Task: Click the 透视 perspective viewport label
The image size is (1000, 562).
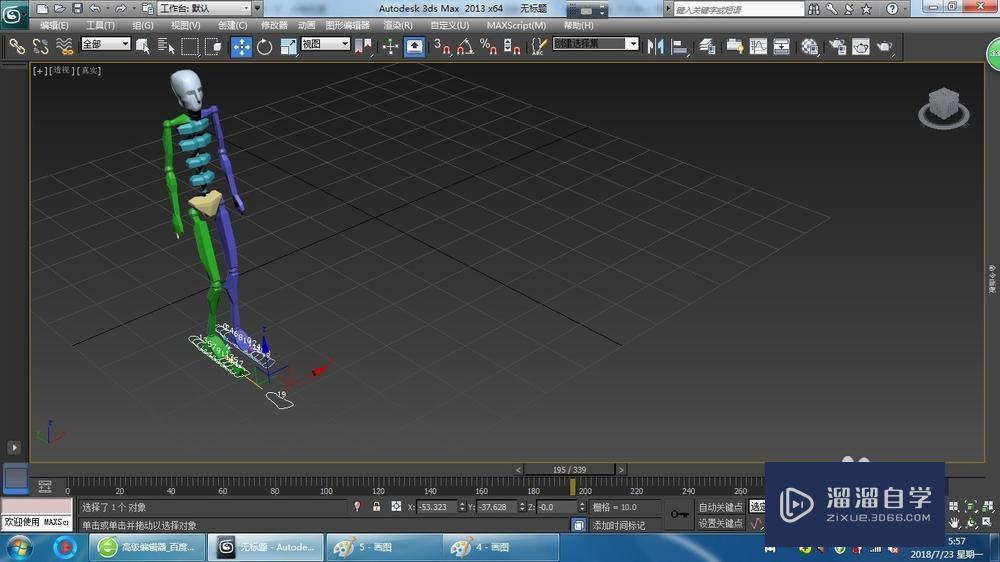Action: click(x=62, y=71)
